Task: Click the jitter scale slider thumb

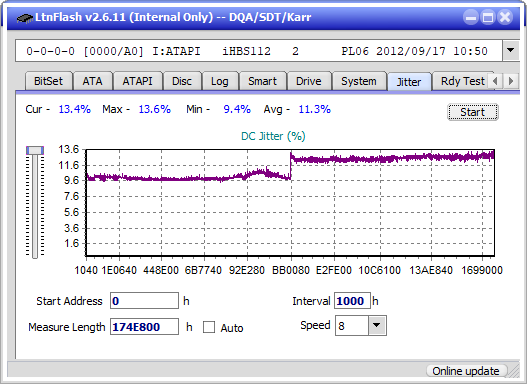Action: [35, 150]
